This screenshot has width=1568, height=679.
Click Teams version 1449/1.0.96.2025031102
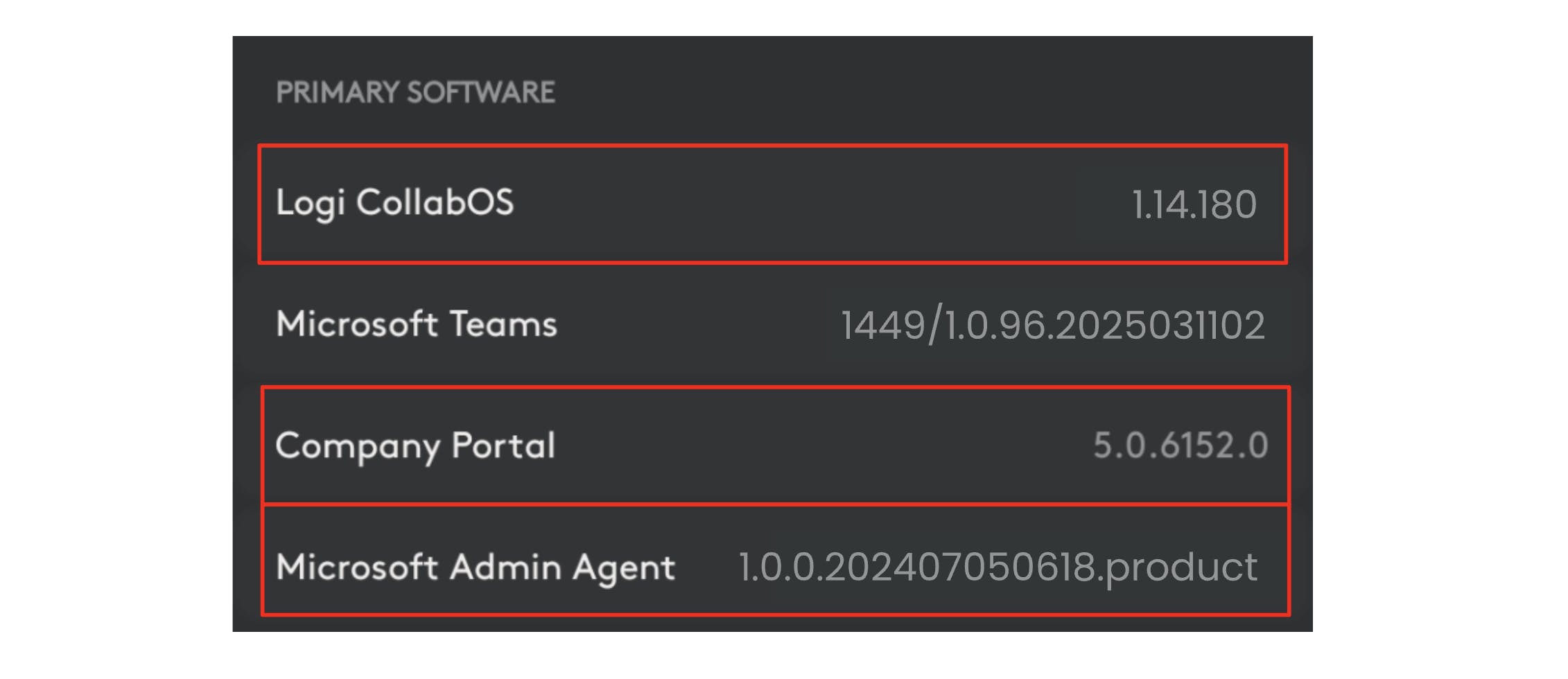click(1052, 326)
